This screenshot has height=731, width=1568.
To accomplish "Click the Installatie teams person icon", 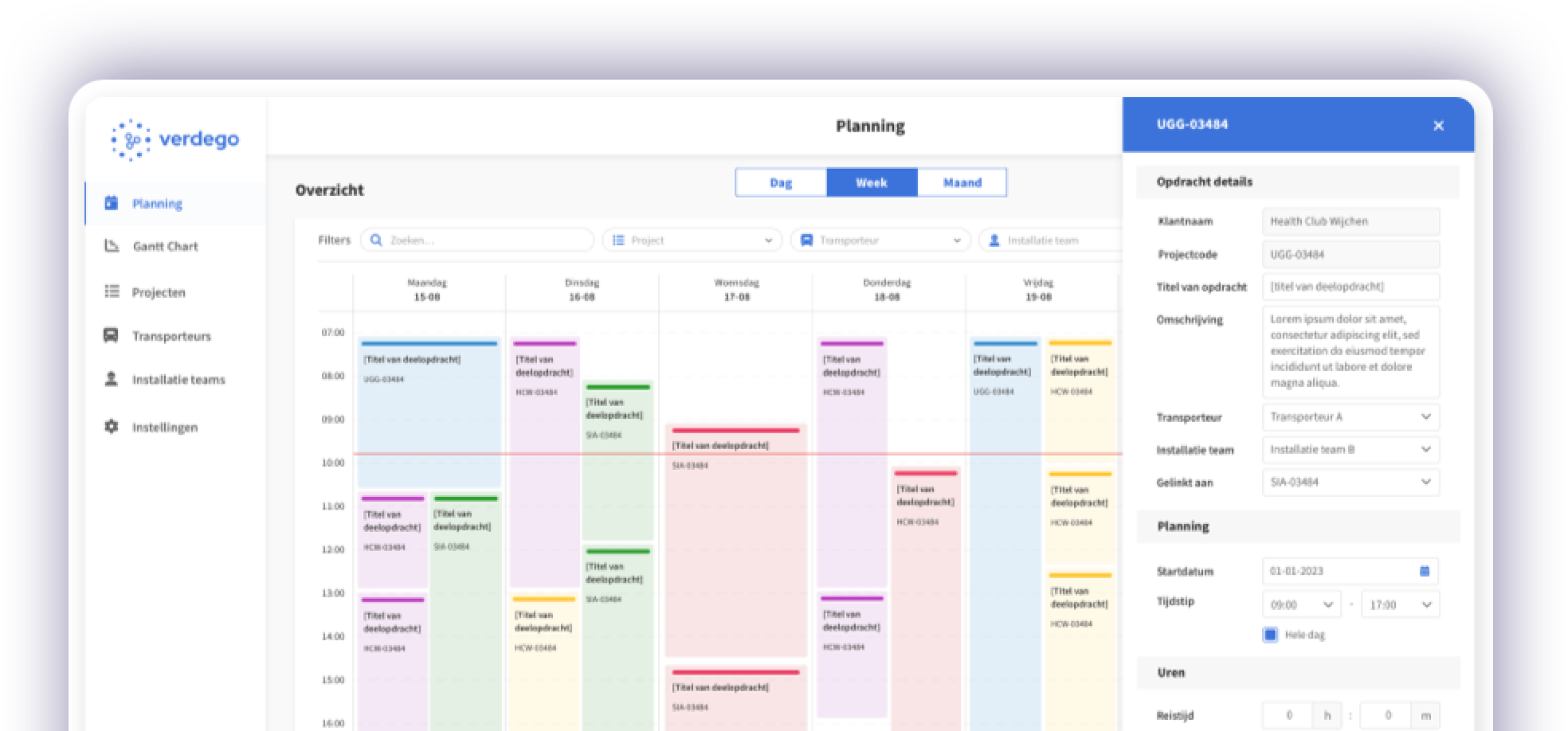I will tap(112, 379).
